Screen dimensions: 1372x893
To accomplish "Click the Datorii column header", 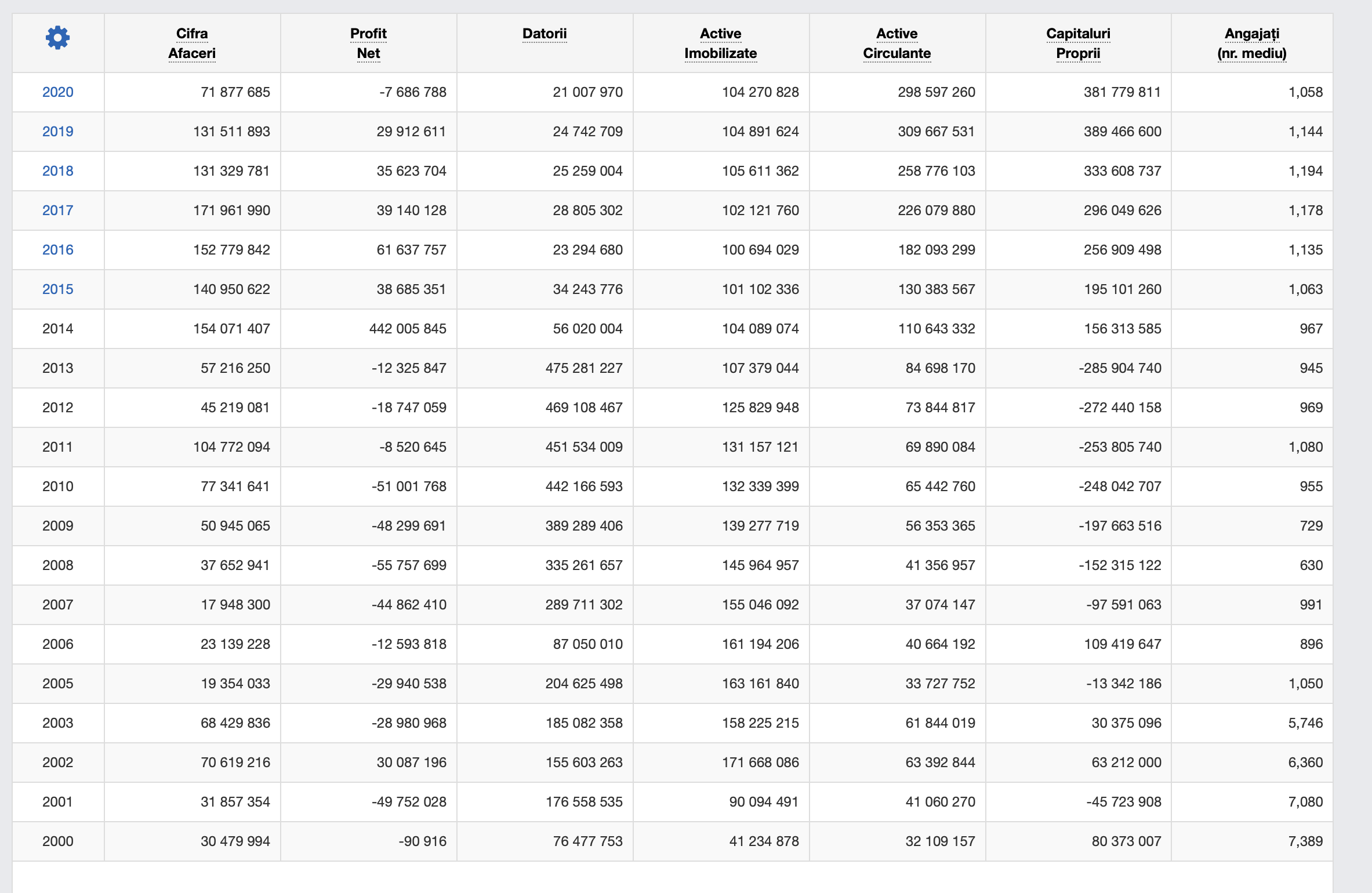I will 545,34.
